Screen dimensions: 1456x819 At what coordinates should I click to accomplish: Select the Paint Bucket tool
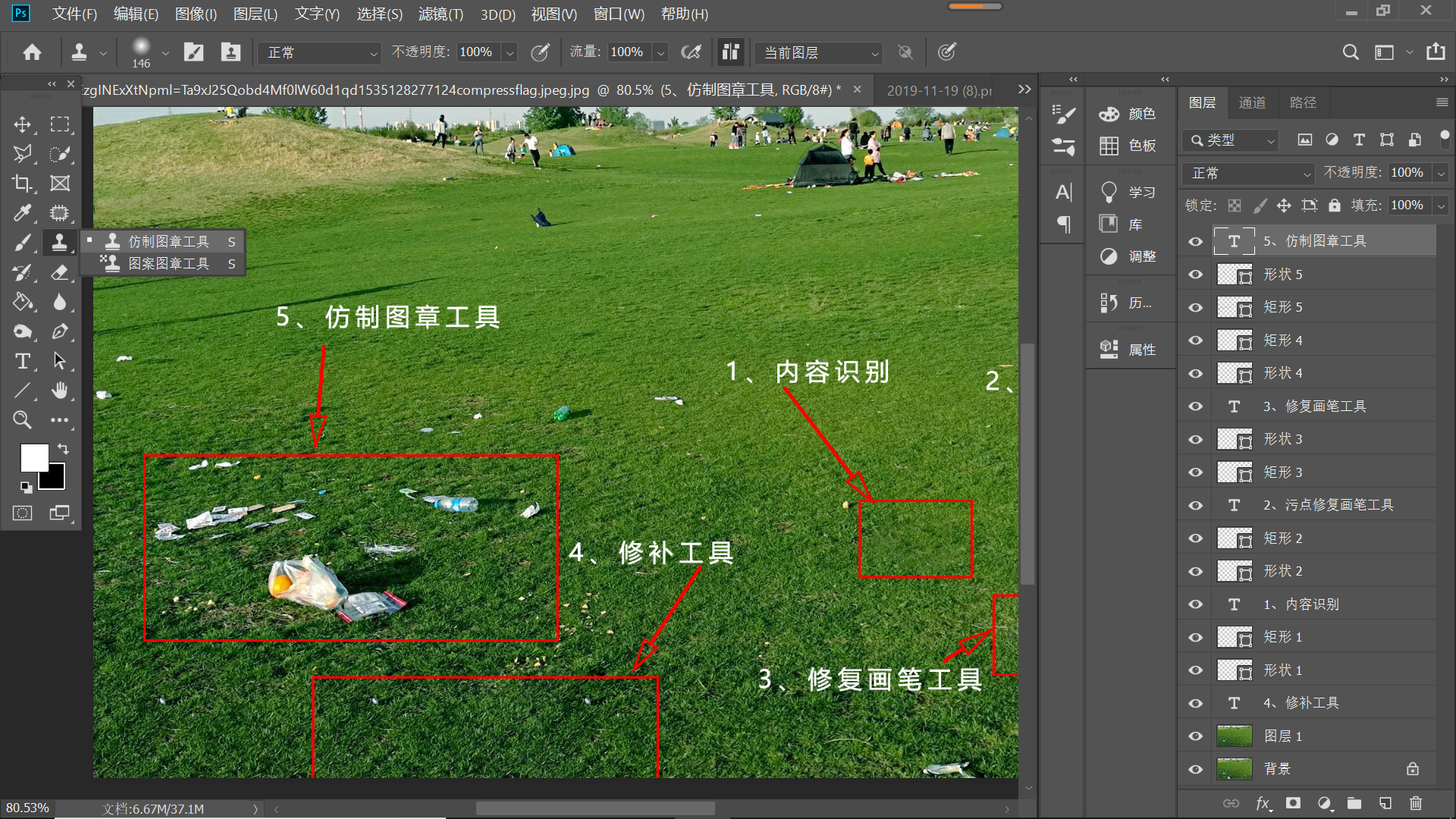coord(23,302)
